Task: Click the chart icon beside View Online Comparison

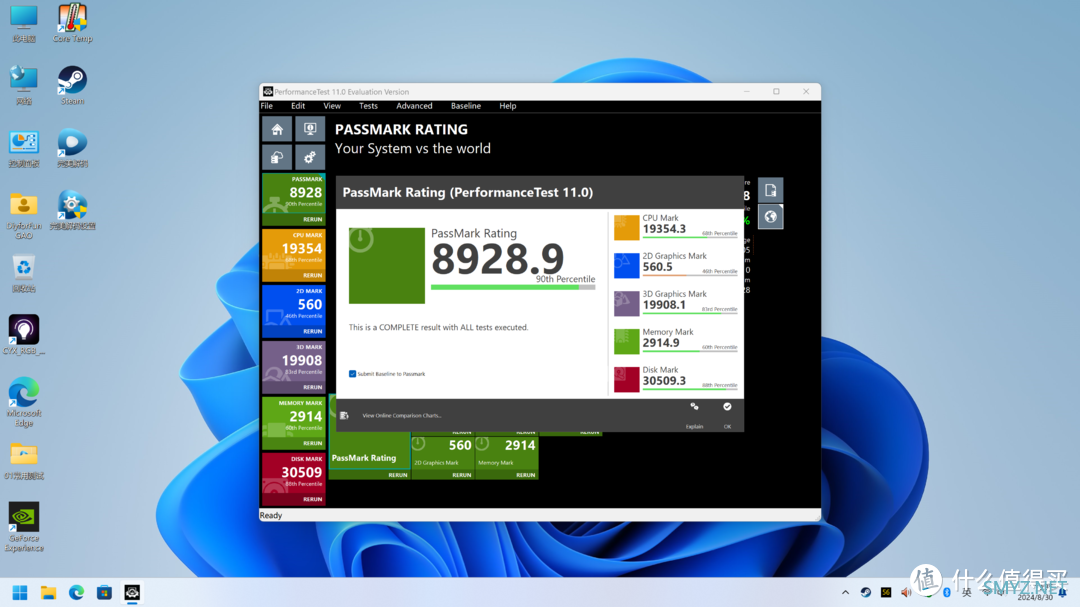Action: pyautogui.click(x=344, y=415)
